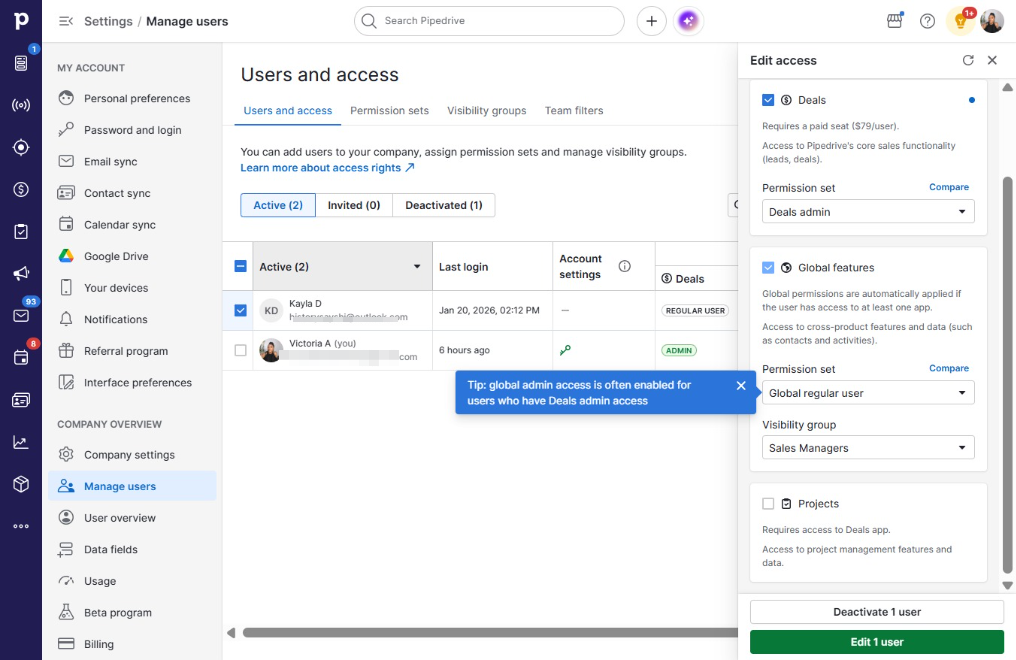
Task: Click the horizontal table scrollbar
Action: coord(490,633)
